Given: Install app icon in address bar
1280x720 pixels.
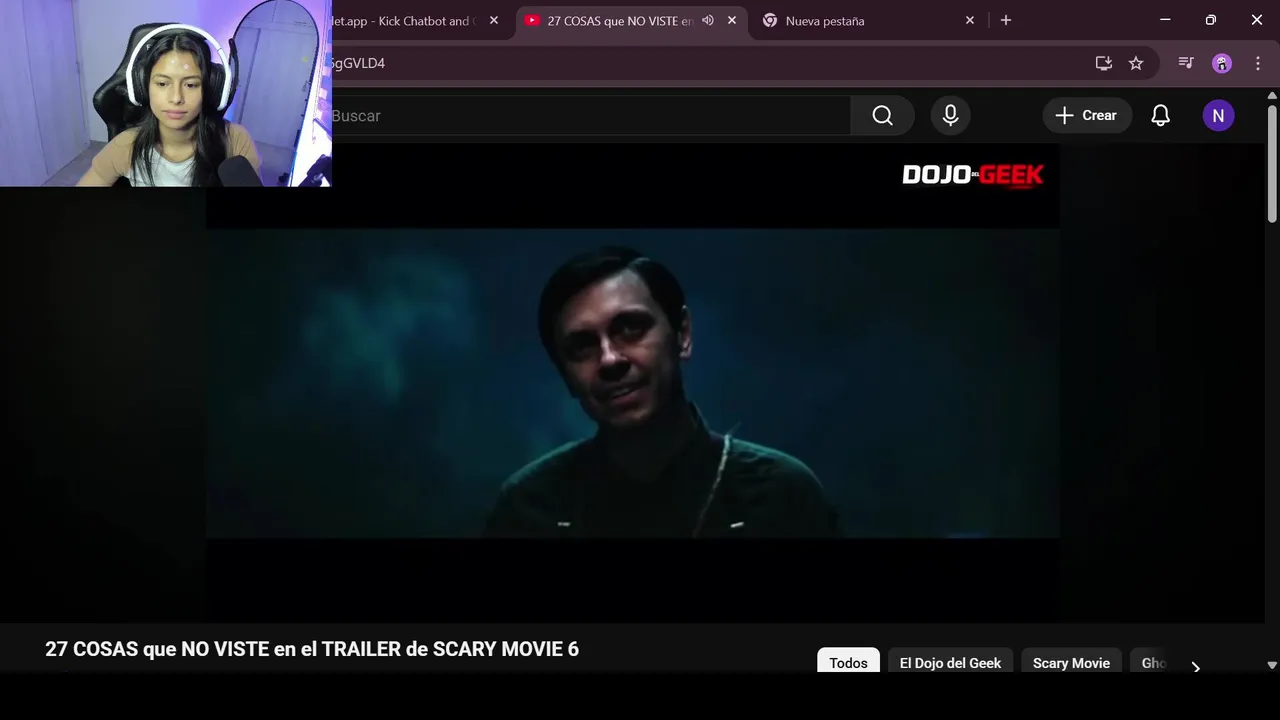Looking at the screenshot, I should [1104, 63].
